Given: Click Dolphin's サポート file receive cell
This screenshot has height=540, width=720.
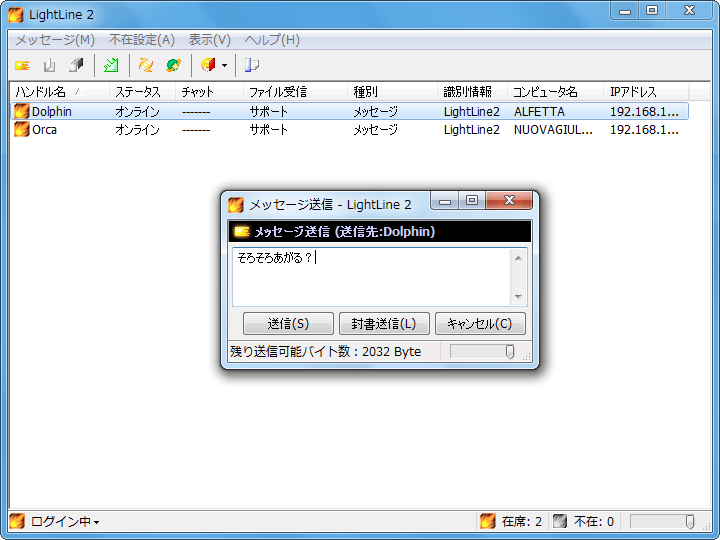Looking at the screenshot, I should click(x=269, y=112).
